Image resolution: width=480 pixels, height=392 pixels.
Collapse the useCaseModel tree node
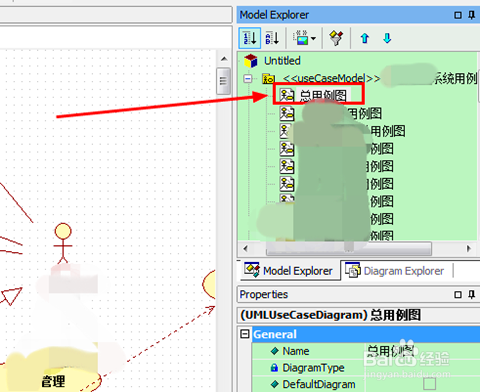(248, 79)
